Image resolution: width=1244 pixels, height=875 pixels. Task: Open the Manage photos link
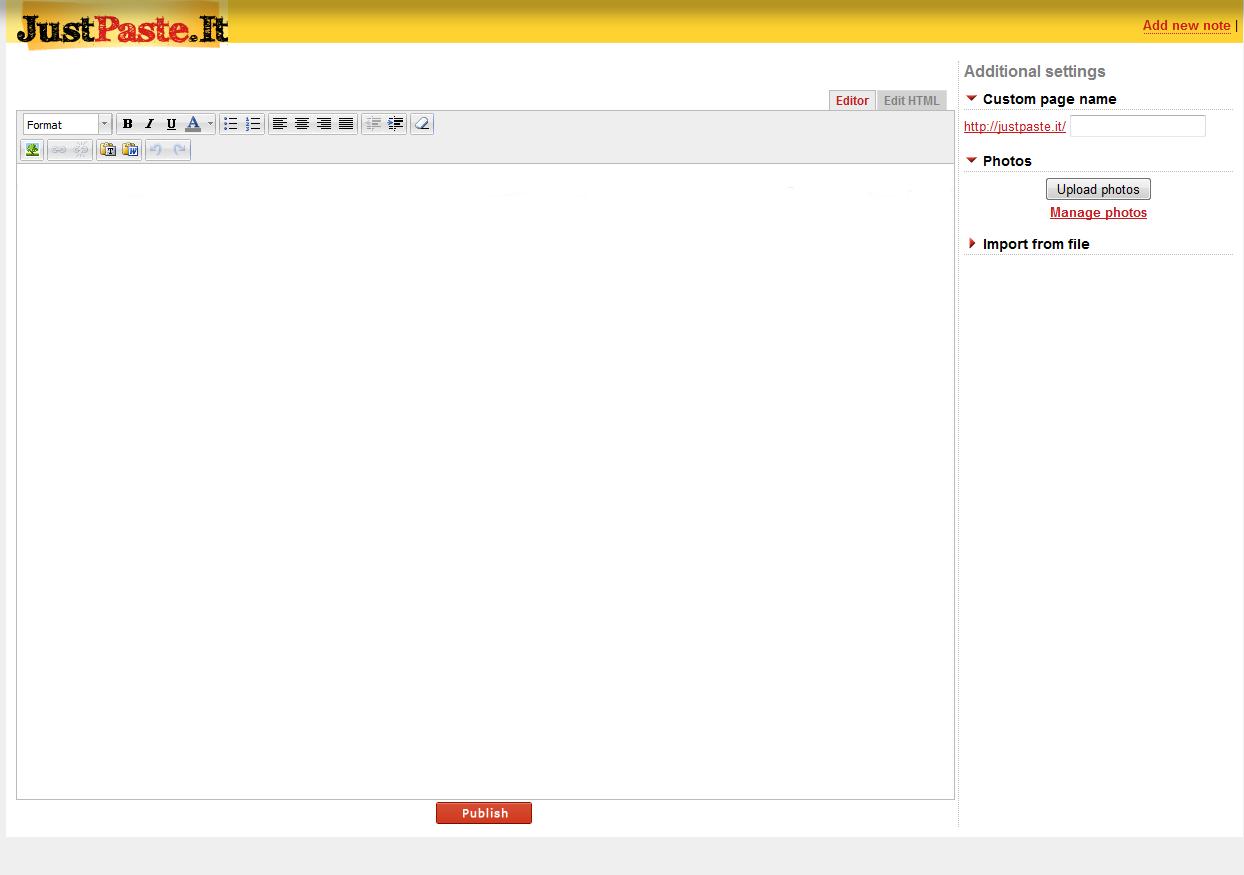point(1098,212)
